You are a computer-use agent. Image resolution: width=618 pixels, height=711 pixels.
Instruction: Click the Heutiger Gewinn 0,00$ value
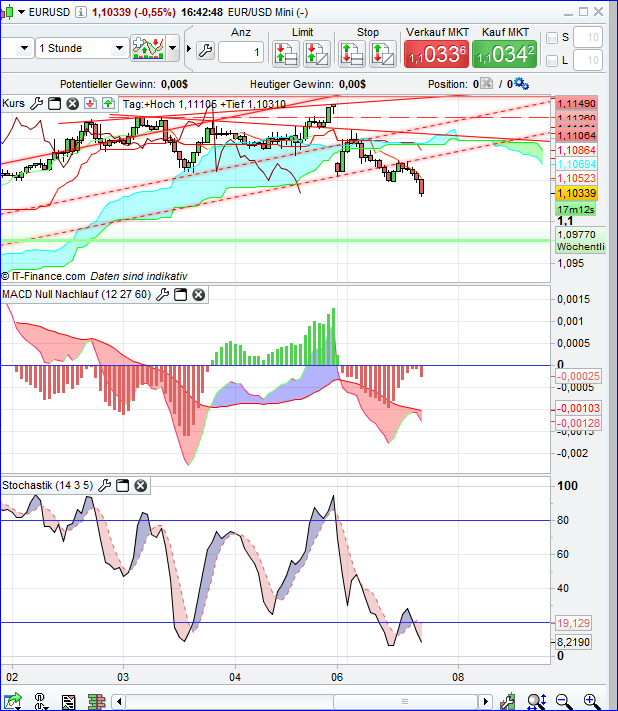[x=352, y=84]
